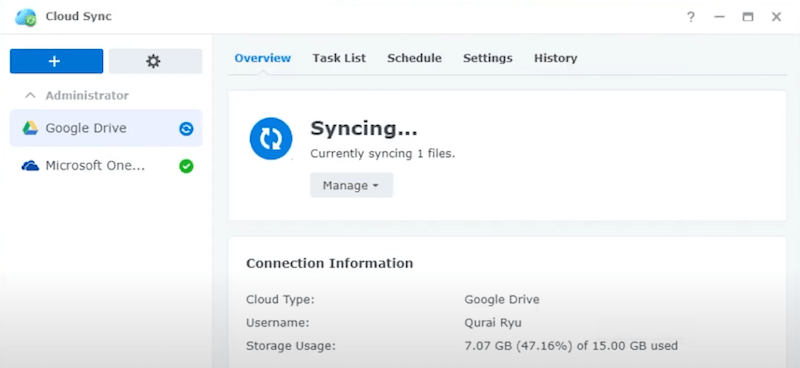Click the Cloud Sync window title text
This screenshot has height=368, width=800.
79,16
